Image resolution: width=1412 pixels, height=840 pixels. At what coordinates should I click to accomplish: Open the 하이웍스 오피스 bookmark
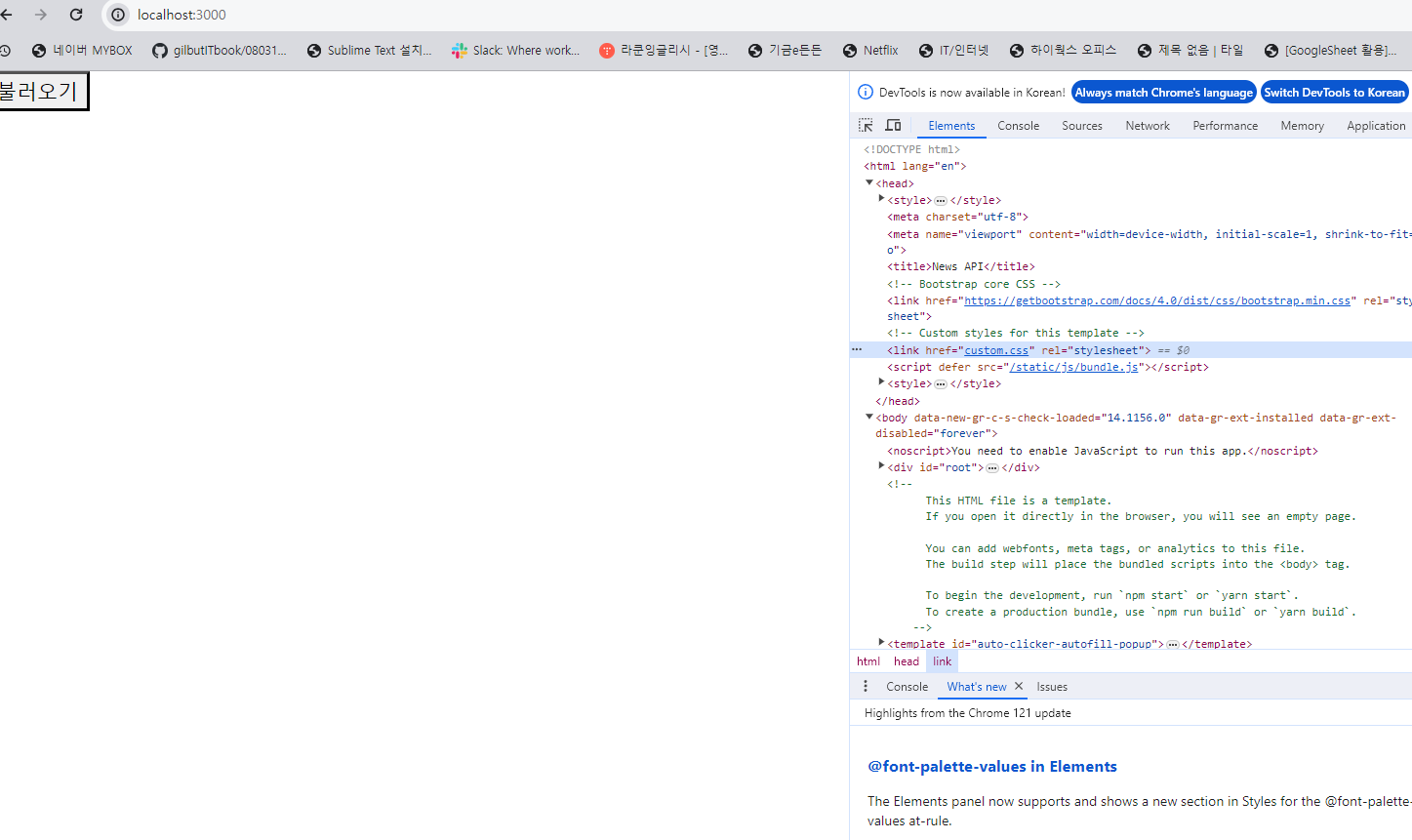tap(1063, 50)
